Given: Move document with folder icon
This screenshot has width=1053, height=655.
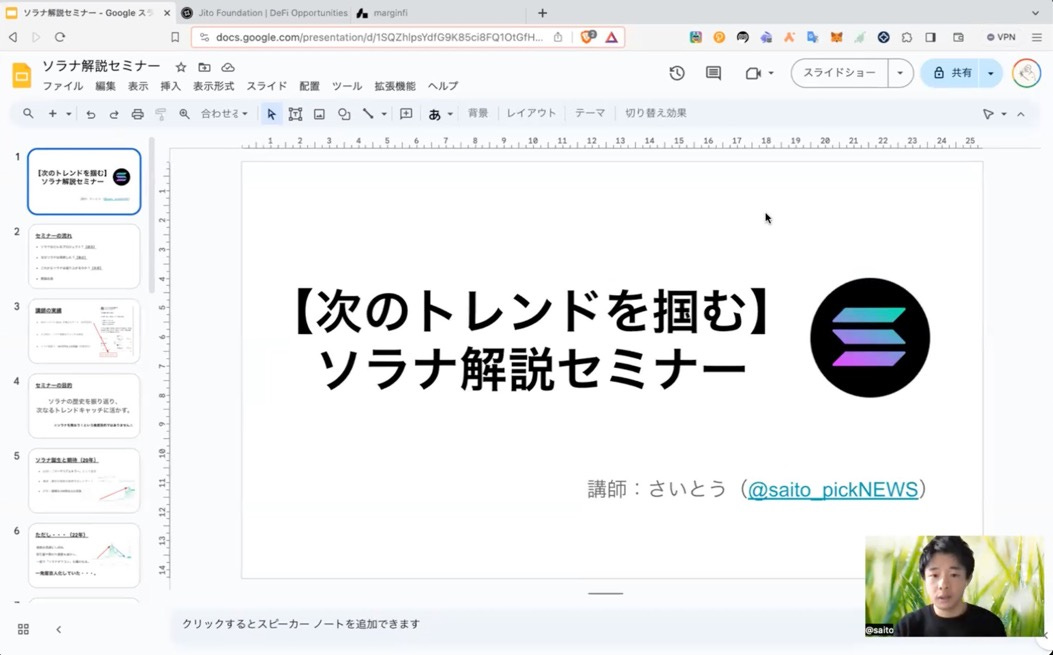Looking at the screenshot, I should (x=204, y=67).
